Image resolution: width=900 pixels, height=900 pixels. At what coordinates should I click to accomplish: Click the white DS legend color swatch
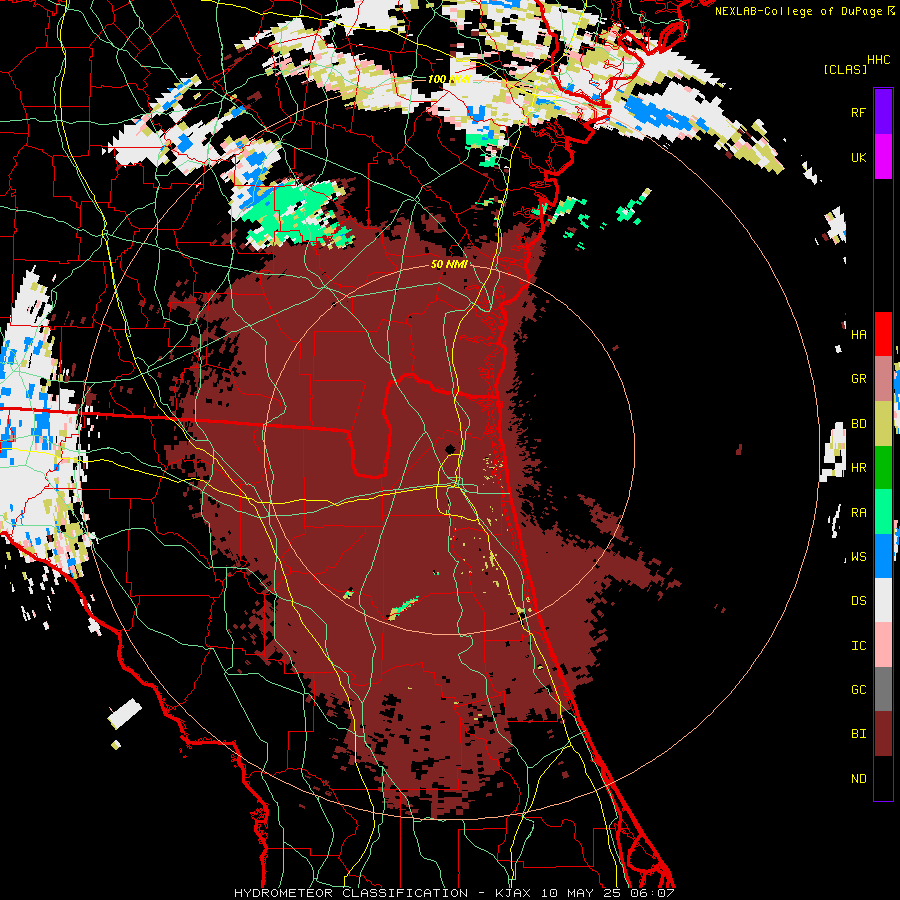883,600
